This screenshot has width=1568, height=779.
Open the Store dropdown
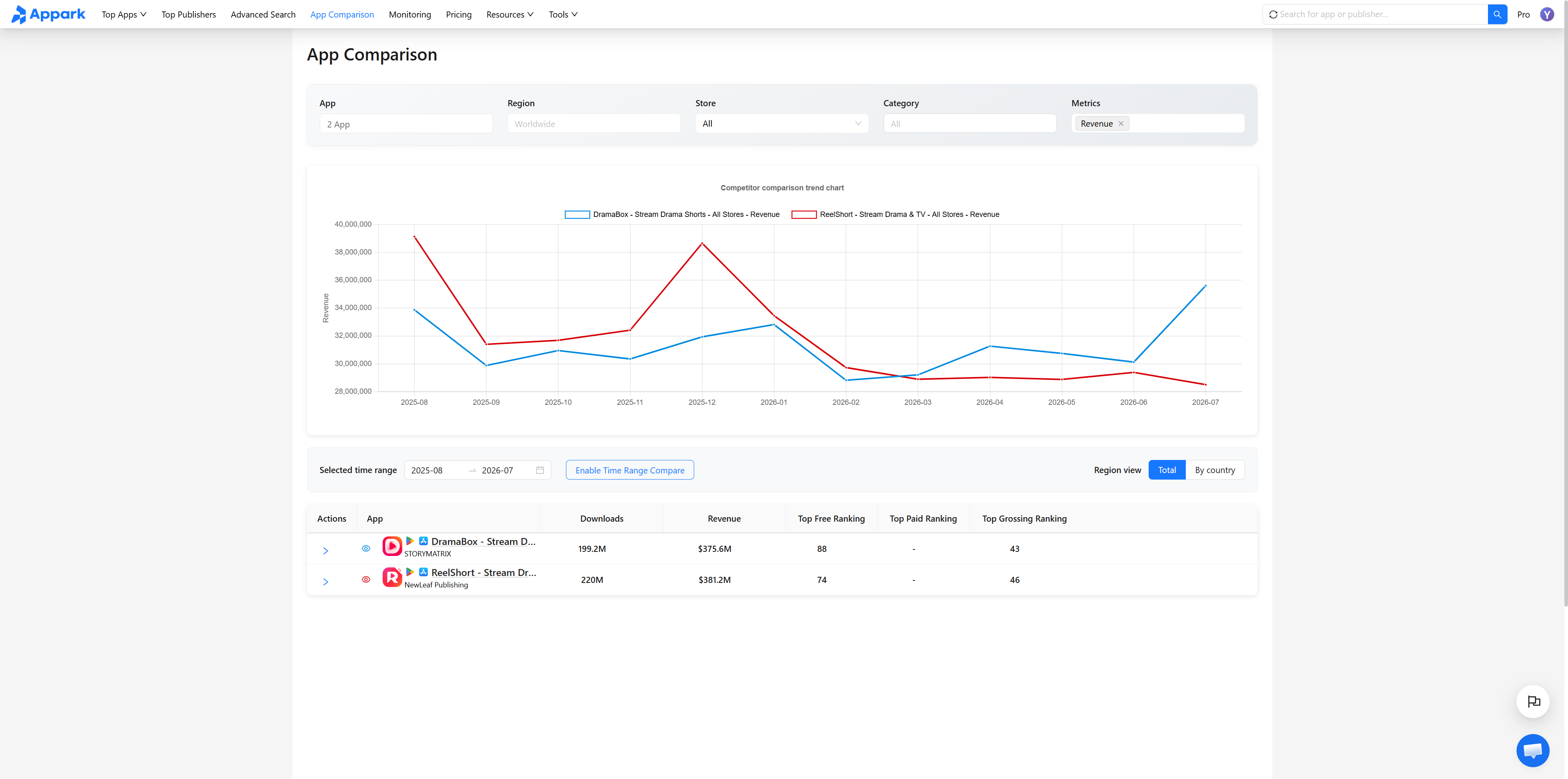[782, 124]
